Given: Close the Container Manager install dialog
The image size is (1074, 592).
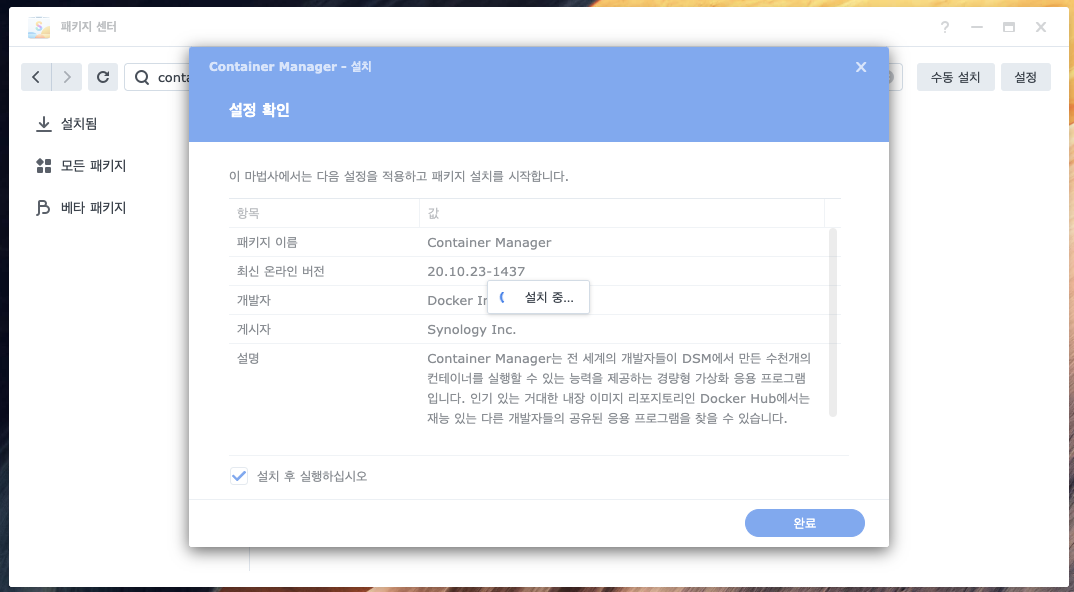Looking at the screenshot, I should coord(861,66).
